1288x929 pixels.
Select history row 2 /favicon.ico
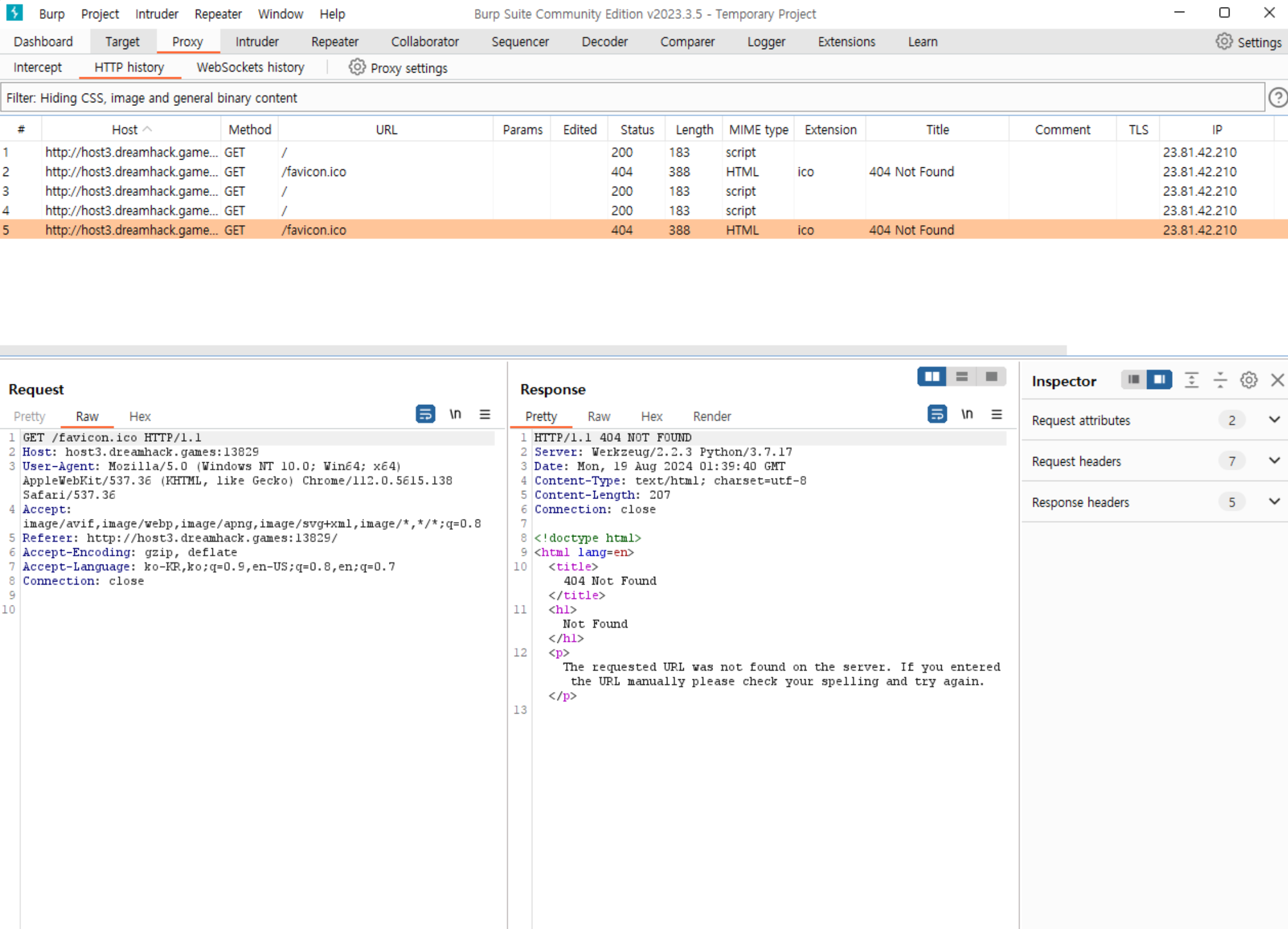[643, 171]
